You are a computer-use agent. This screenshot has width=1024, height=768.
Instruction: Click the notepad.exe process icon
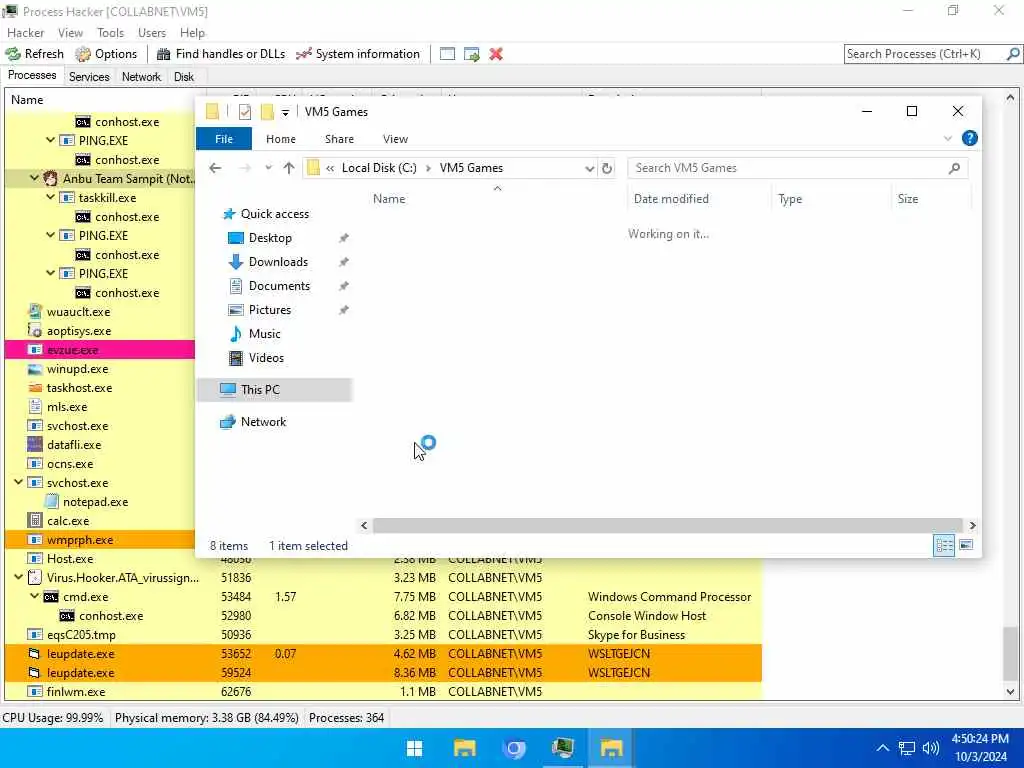click(x=52, y=502)
